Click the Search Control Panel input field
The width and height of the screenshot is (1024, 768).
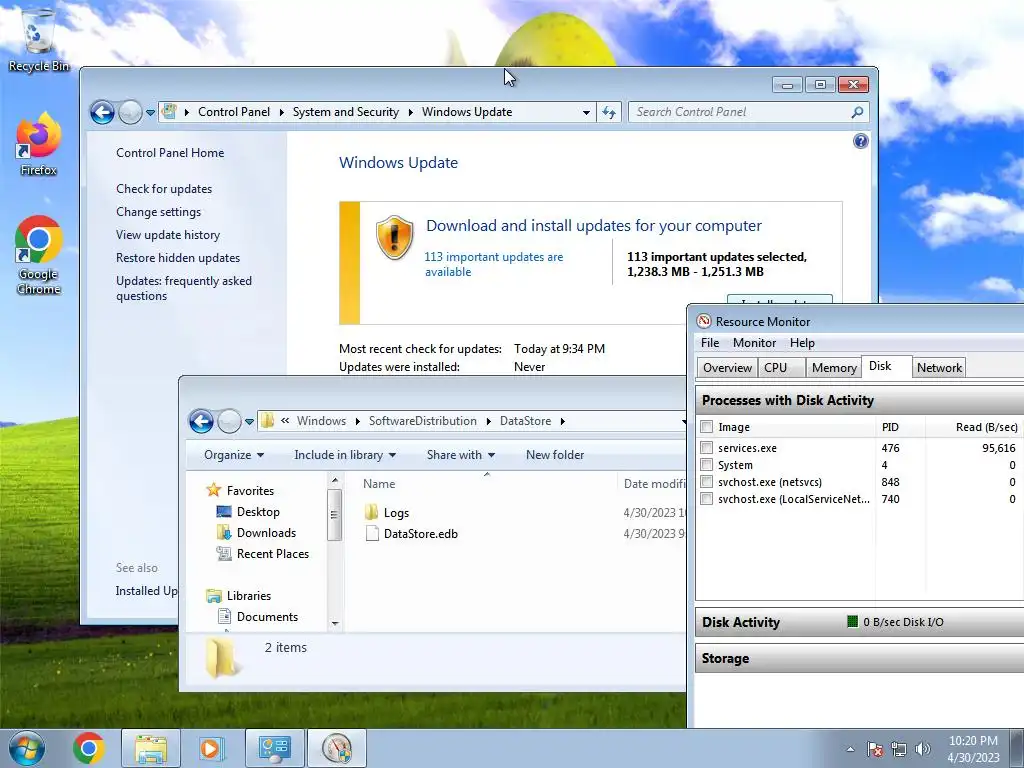click(x=741, y=112)
